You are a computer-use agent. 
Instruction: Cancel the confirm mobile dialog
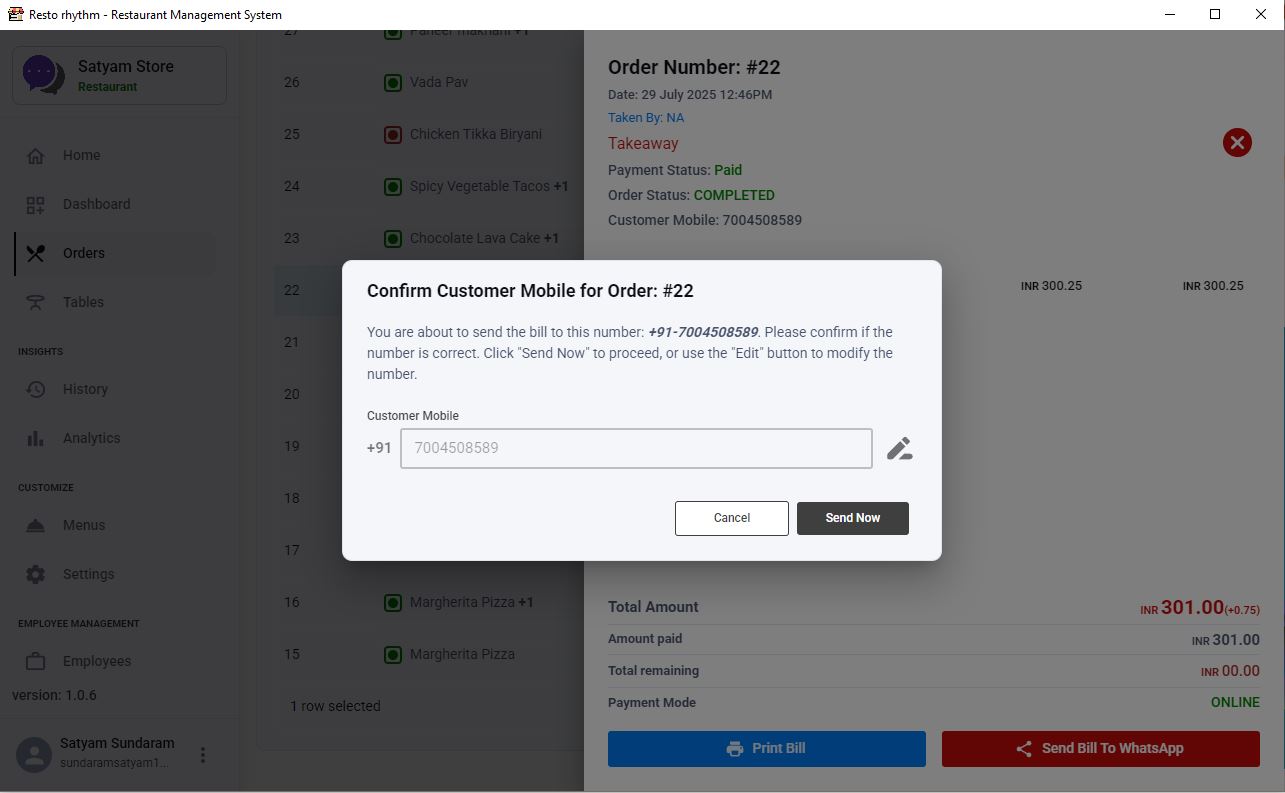click(x=731, y=518)
